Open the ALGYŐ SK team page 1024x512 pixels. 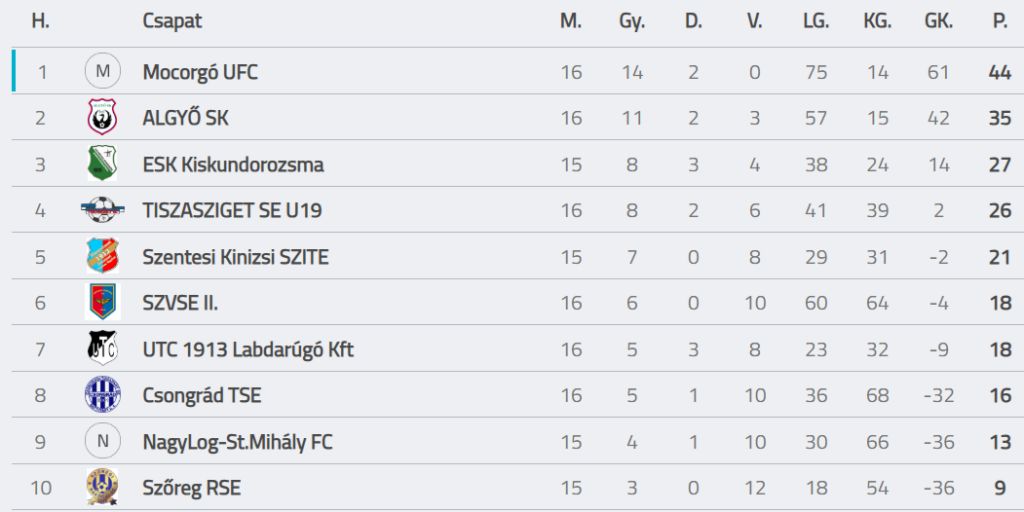click(185, 118)
